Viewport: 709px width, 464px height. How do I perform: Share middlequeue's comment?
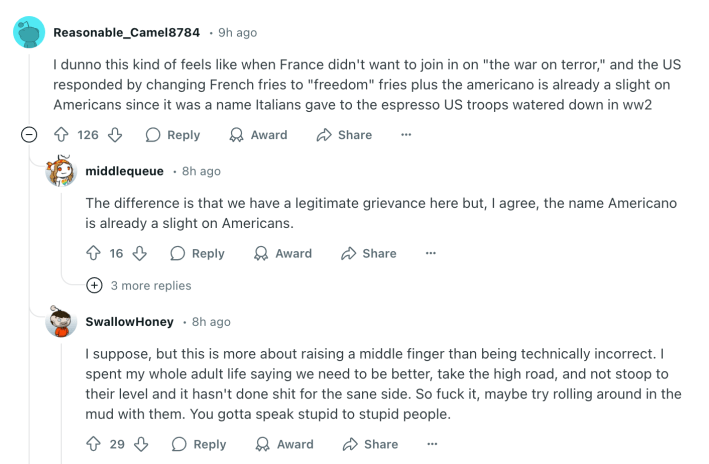[x=369, y=254]
